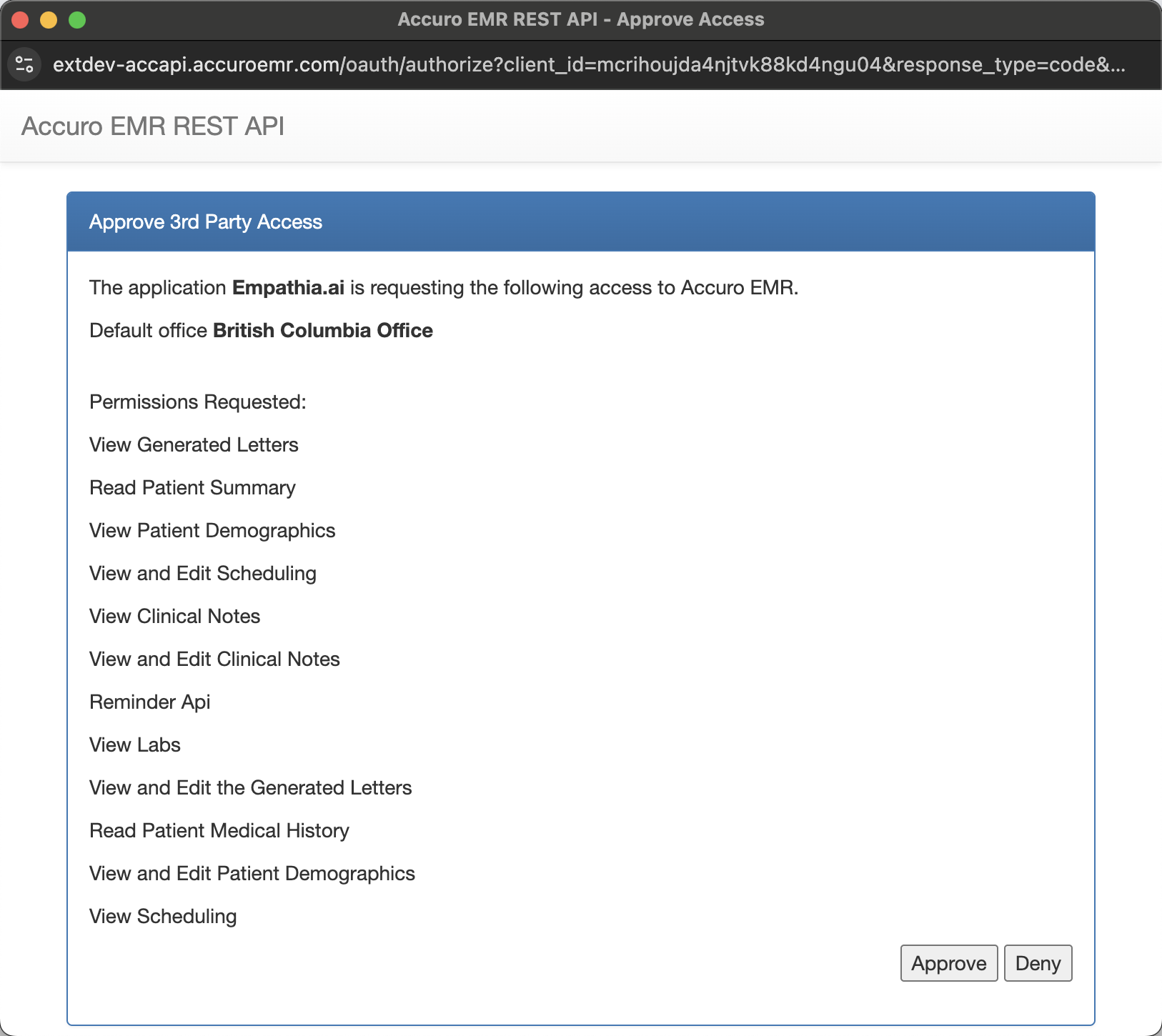Open the site settings icon in address bar
This screenshot has width=1162, height=1036.
(x=25, y=64)
